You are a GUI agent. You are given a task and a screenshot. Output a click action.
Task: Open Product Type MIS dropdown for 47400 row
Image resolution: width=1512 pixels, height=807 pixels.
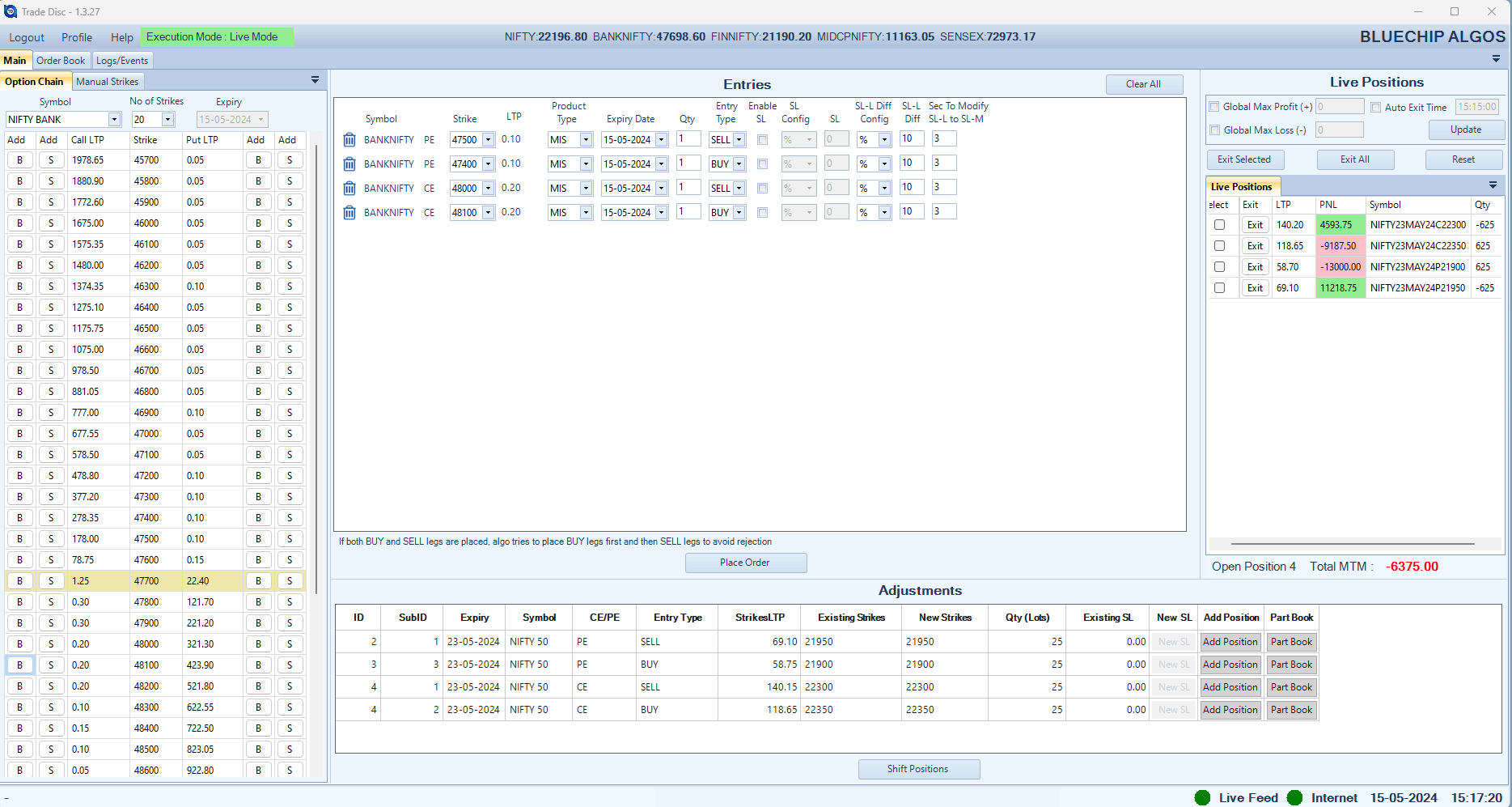click(x=586, y=164)
